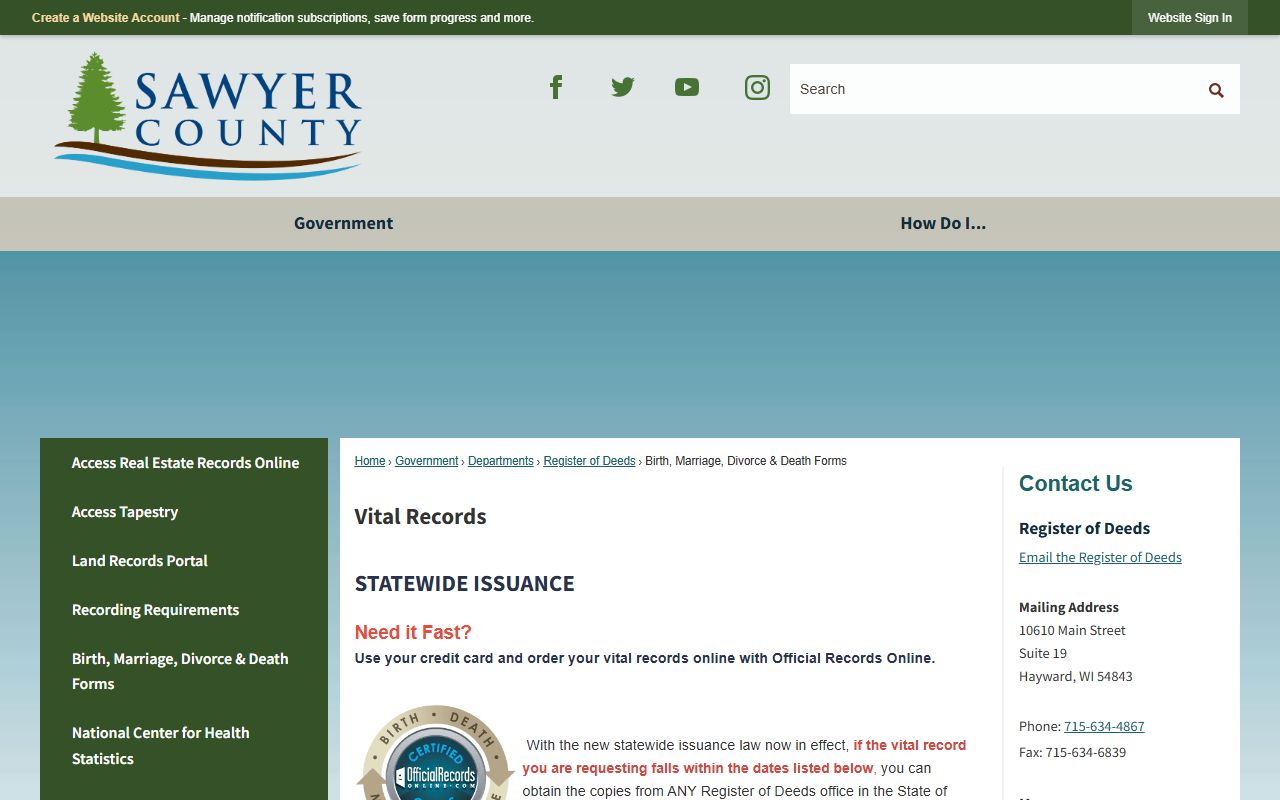Go to Home breadcrumb link
The height and width of the screenshot is (800, 1280).
(370, 461)
